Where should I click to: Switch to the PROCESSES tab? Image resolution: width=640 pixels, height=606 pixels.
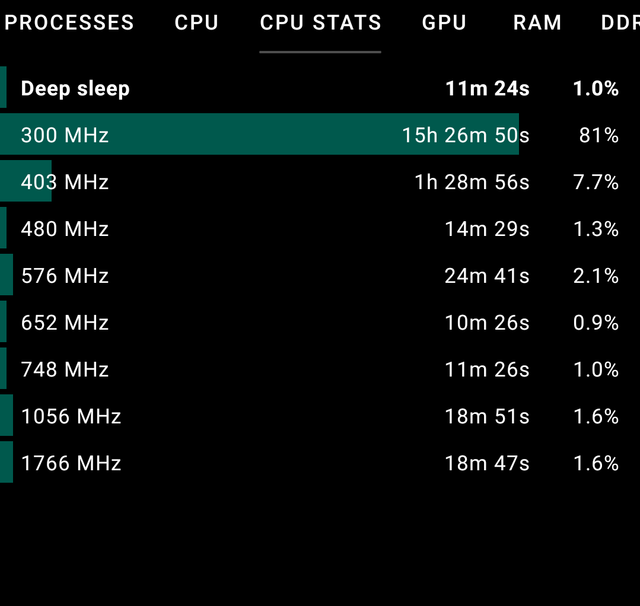pos(67,22)
